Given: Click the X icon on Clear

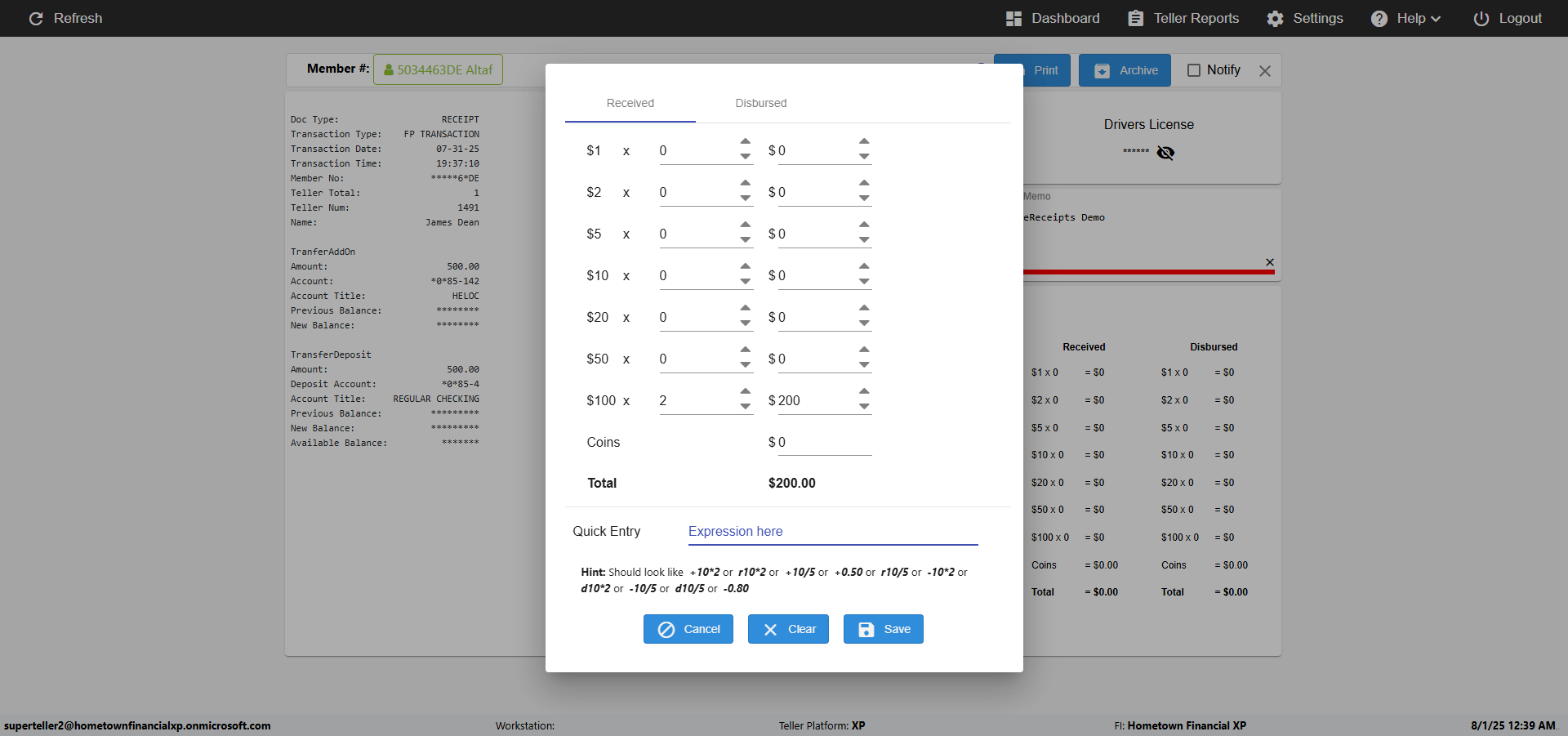Looking at the screenshot, I should pyautogui.click(x=770, y=629).
